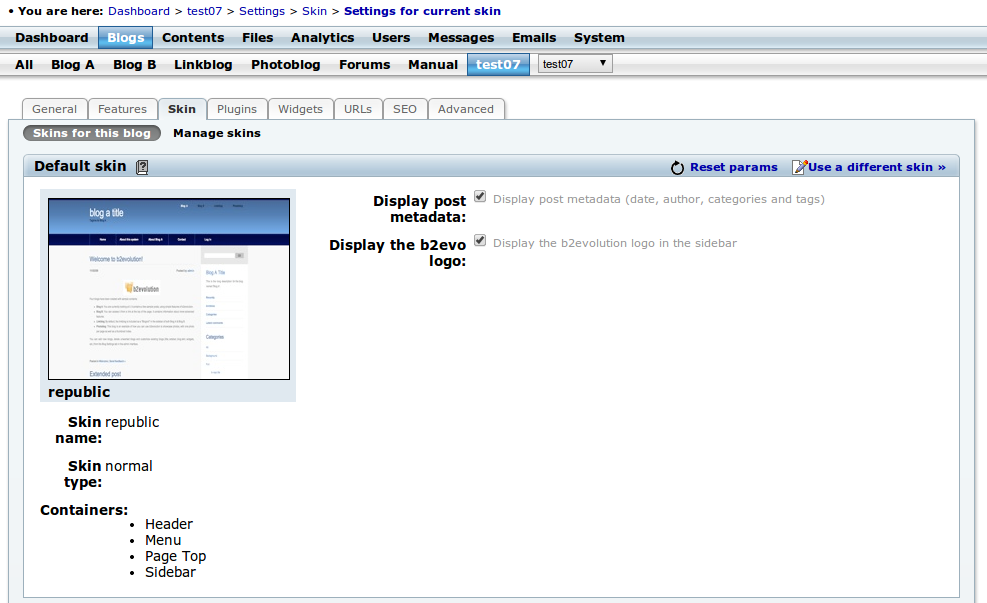987x603 pixels.
Task: Open the Plugins tab
Action: pos(237,109)
